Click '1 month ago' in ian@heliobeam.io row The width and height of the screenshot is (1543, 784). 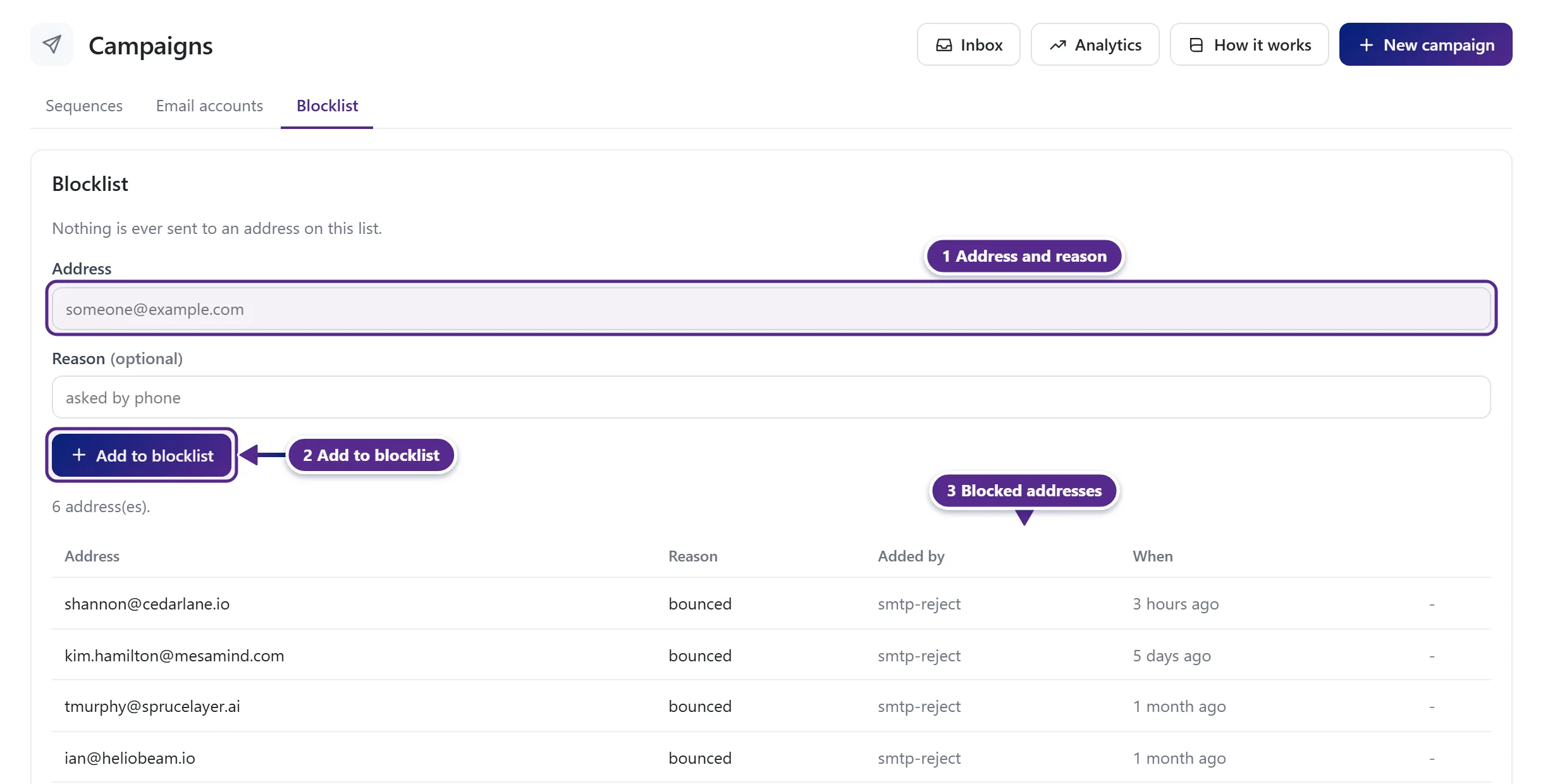tap(1179, 758)
